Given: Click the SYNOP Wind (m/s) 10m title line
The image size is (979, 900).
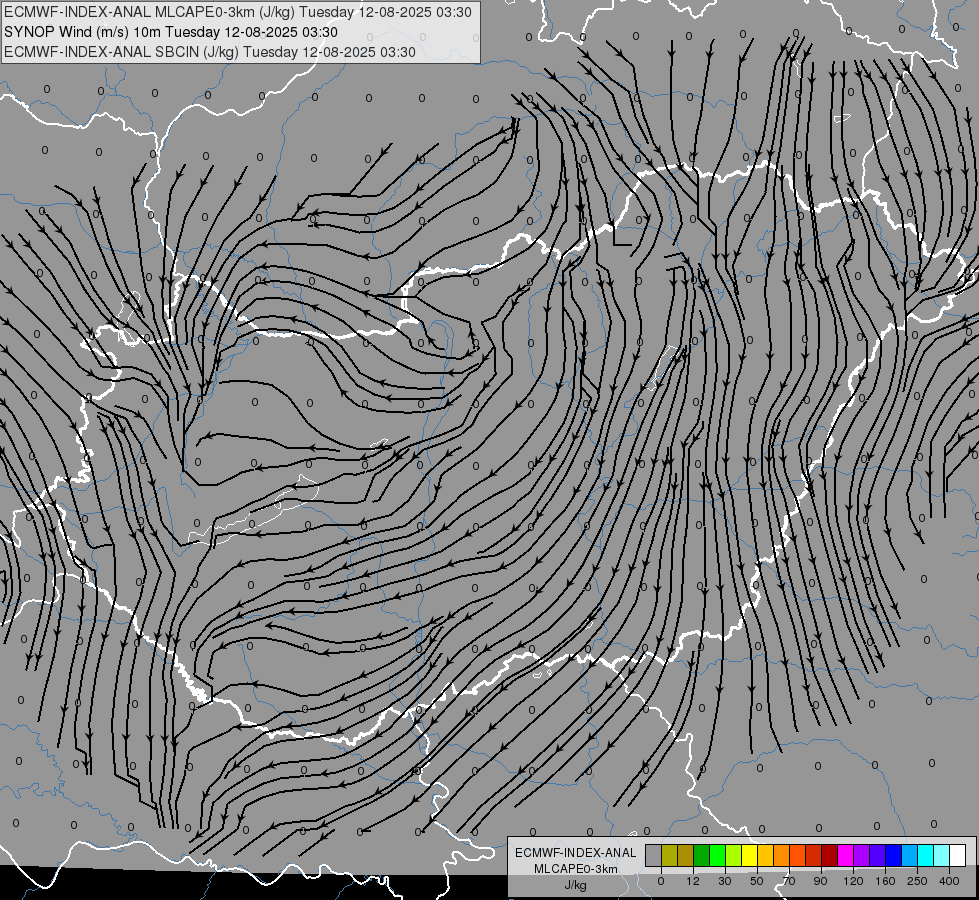Looking at the screenshot, I should coord(170,32).
